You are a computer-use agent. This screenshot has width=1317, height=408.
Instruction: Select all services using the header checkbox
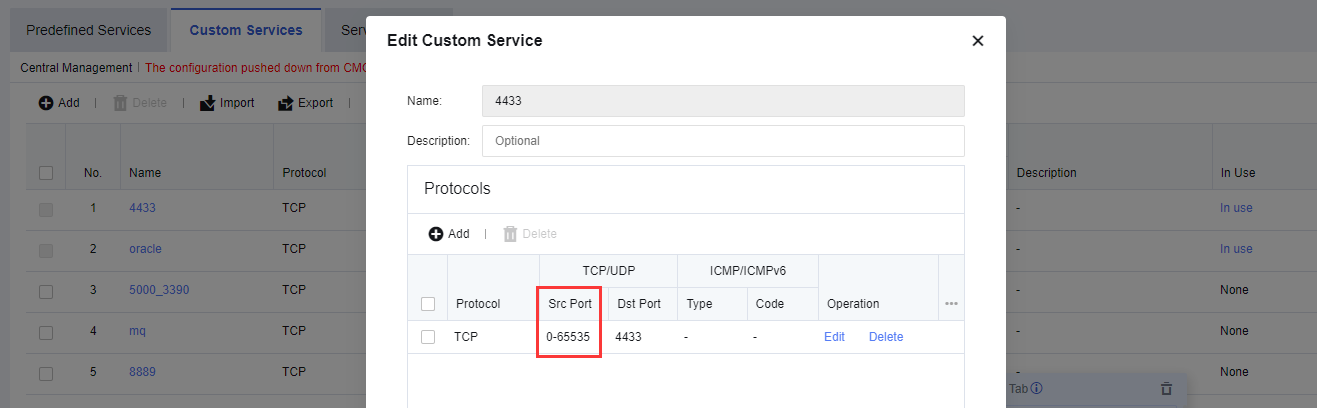[x=46, y=173]
